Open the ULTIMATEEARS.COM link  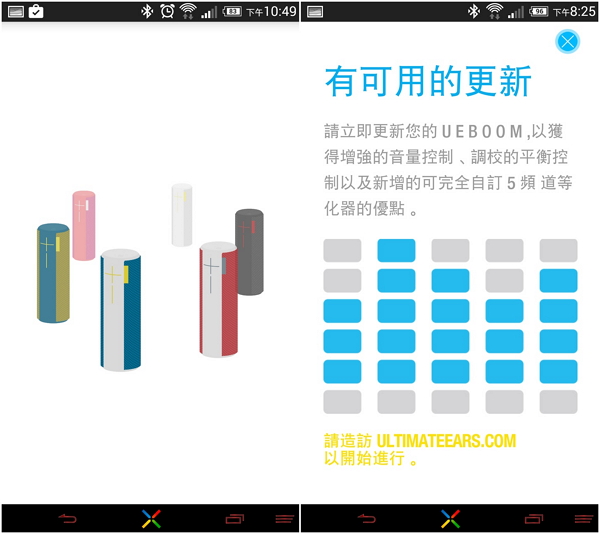click(x=446, y=441)
